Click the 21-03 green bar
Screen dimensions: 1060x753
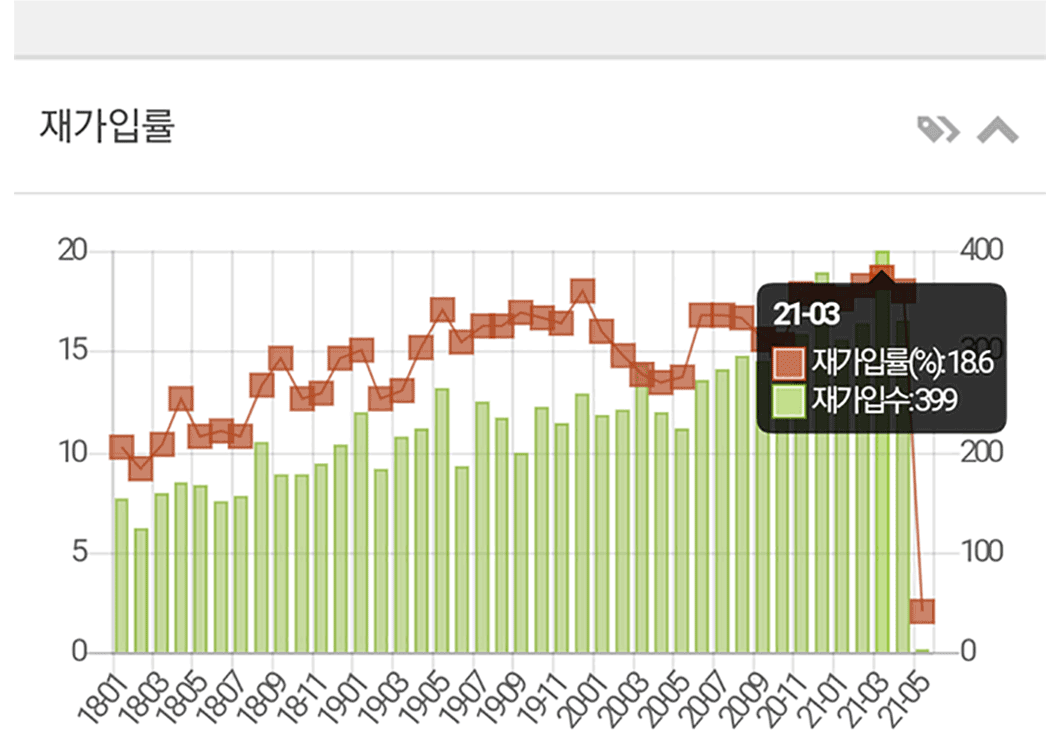(x=882, y=452)
